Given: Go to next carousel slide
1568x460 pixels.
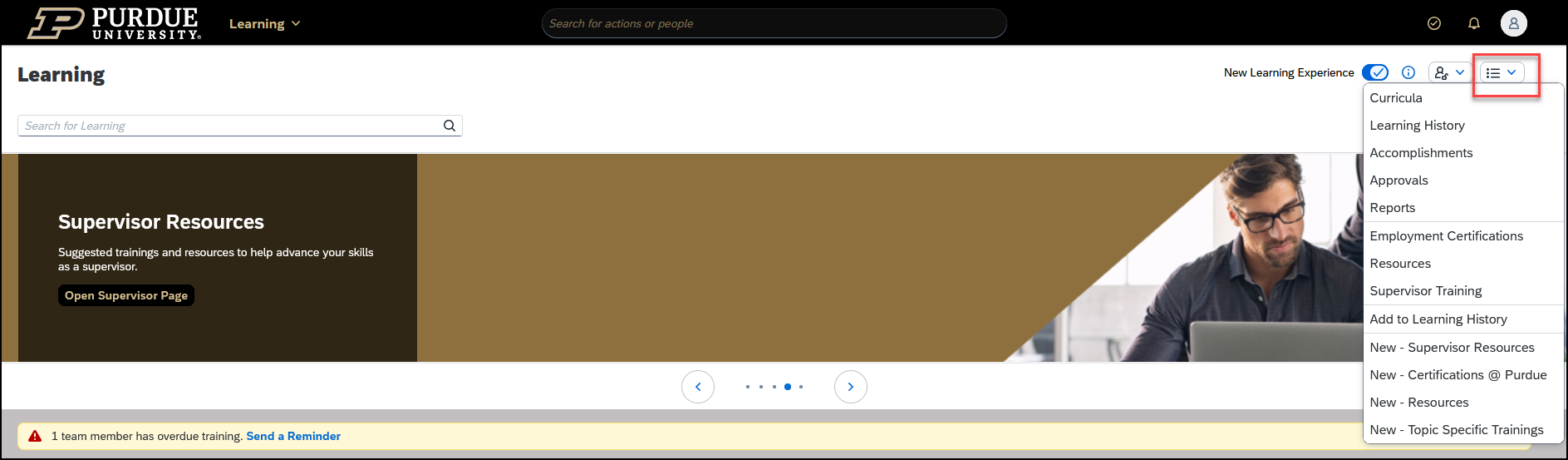Looking at the screenshot, I should 850,387.
